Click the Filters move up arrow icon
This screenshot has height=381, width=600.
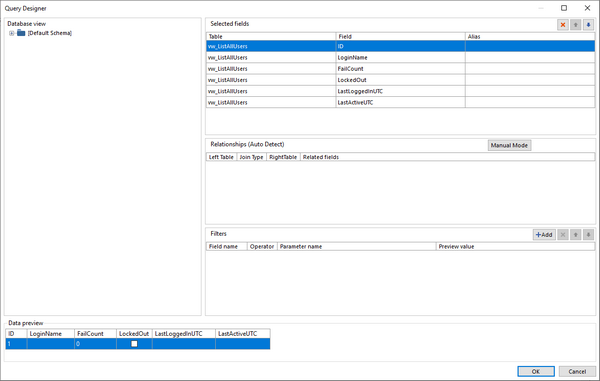pos(576,234)
